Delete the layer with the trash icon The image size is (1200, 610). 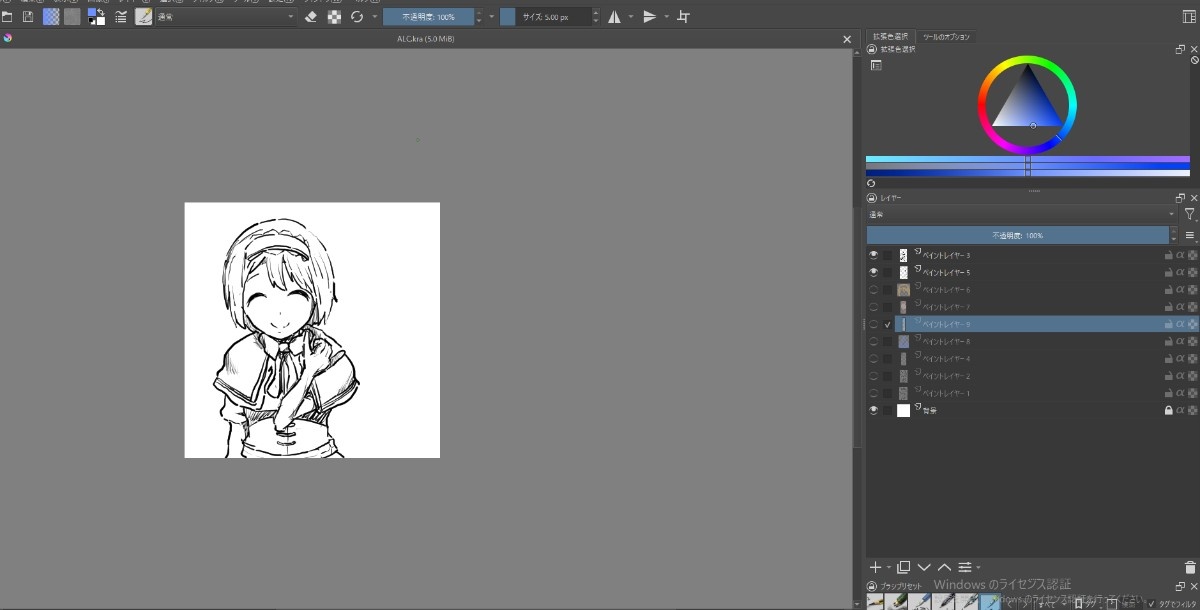[1190, 567]
